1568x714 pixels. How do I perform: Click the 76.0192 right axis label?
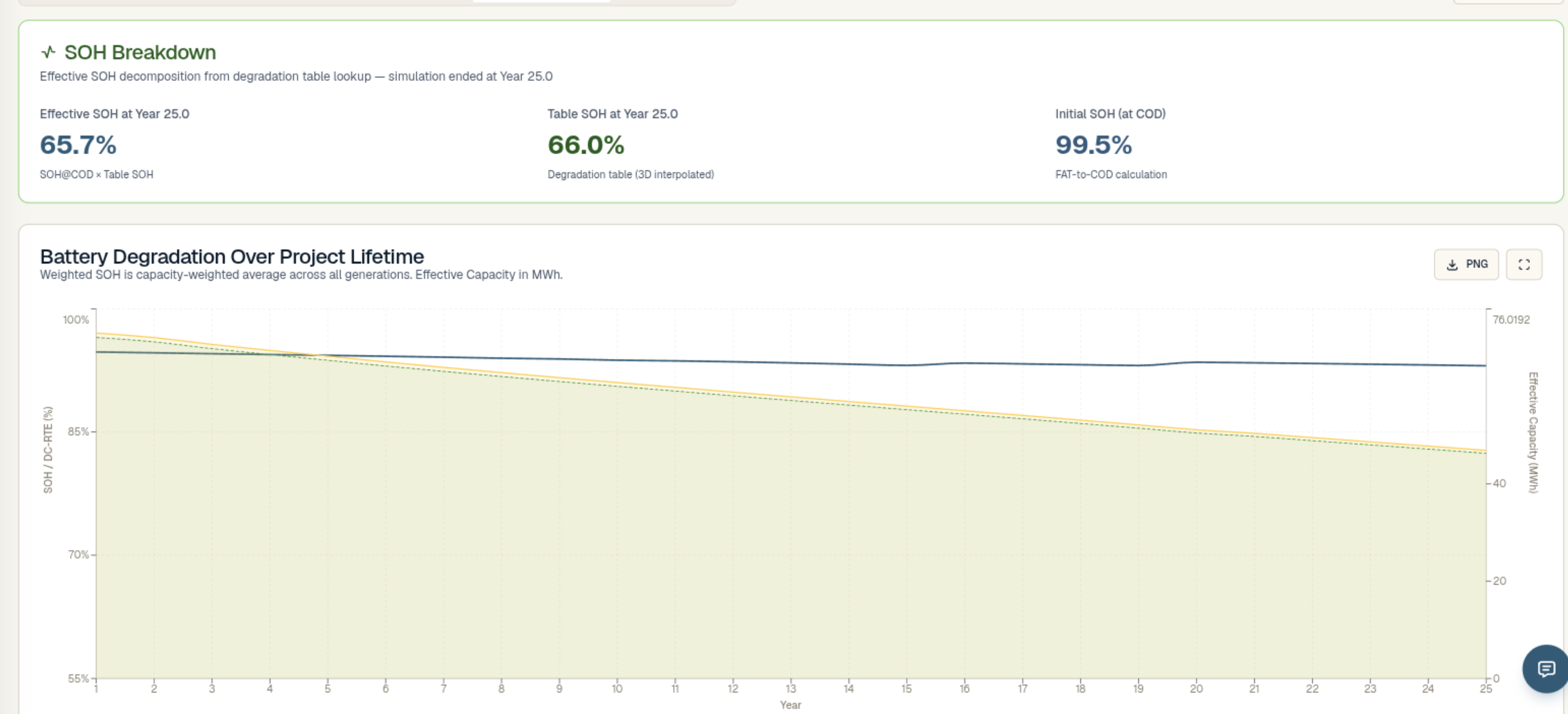pos(1511,320)
